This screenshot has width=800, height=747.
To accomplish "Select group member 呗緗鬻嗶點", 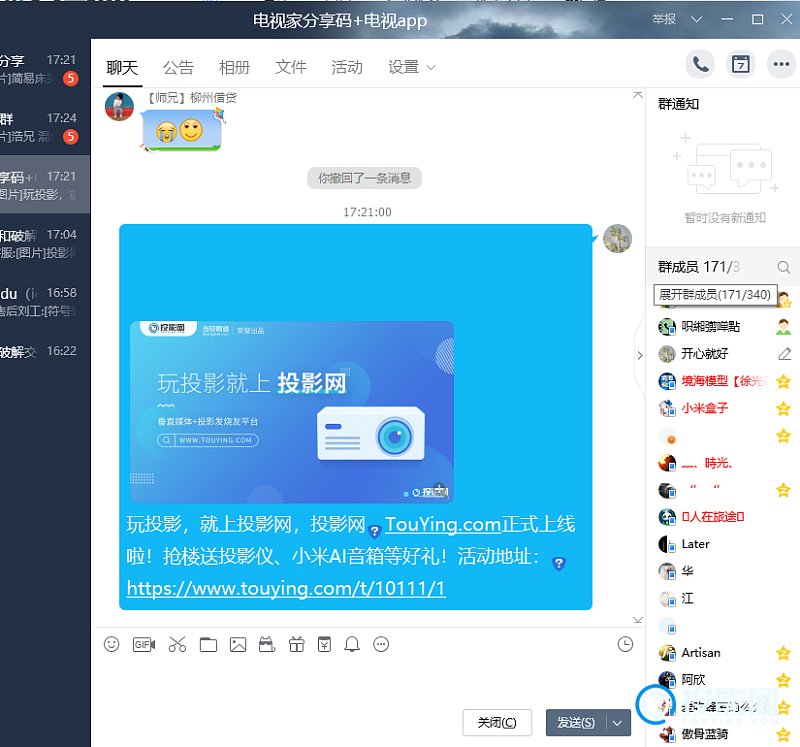I will [x=711, y=327].
